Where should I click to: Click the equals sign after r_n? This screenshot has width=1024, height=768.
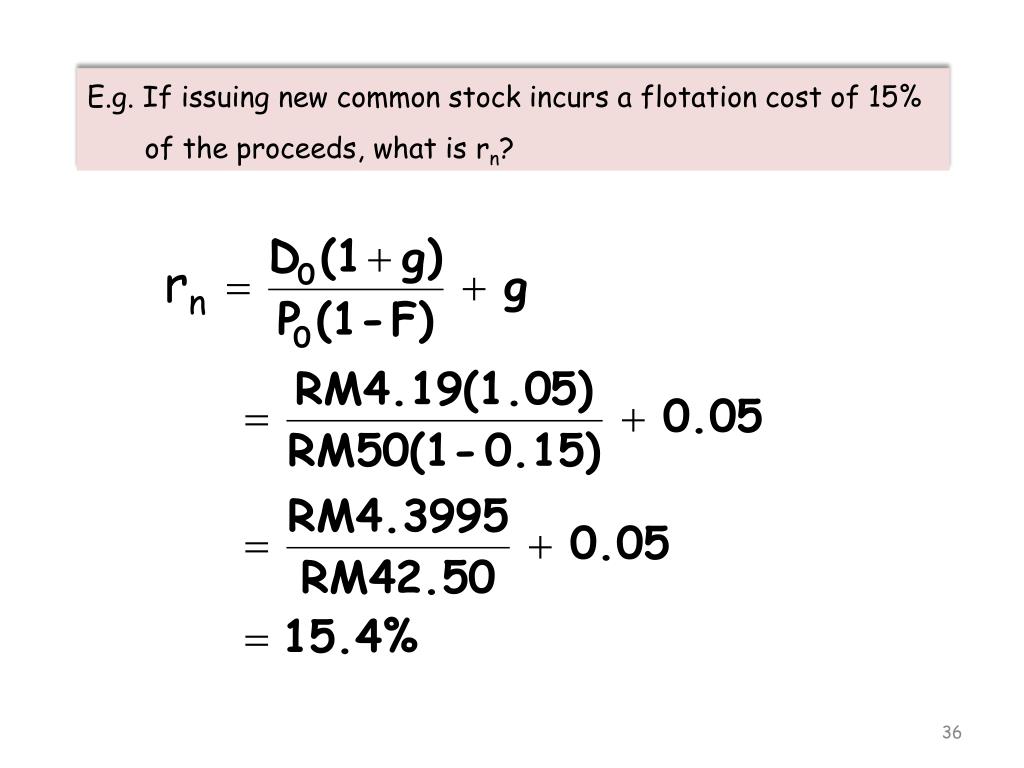(238, 289)
